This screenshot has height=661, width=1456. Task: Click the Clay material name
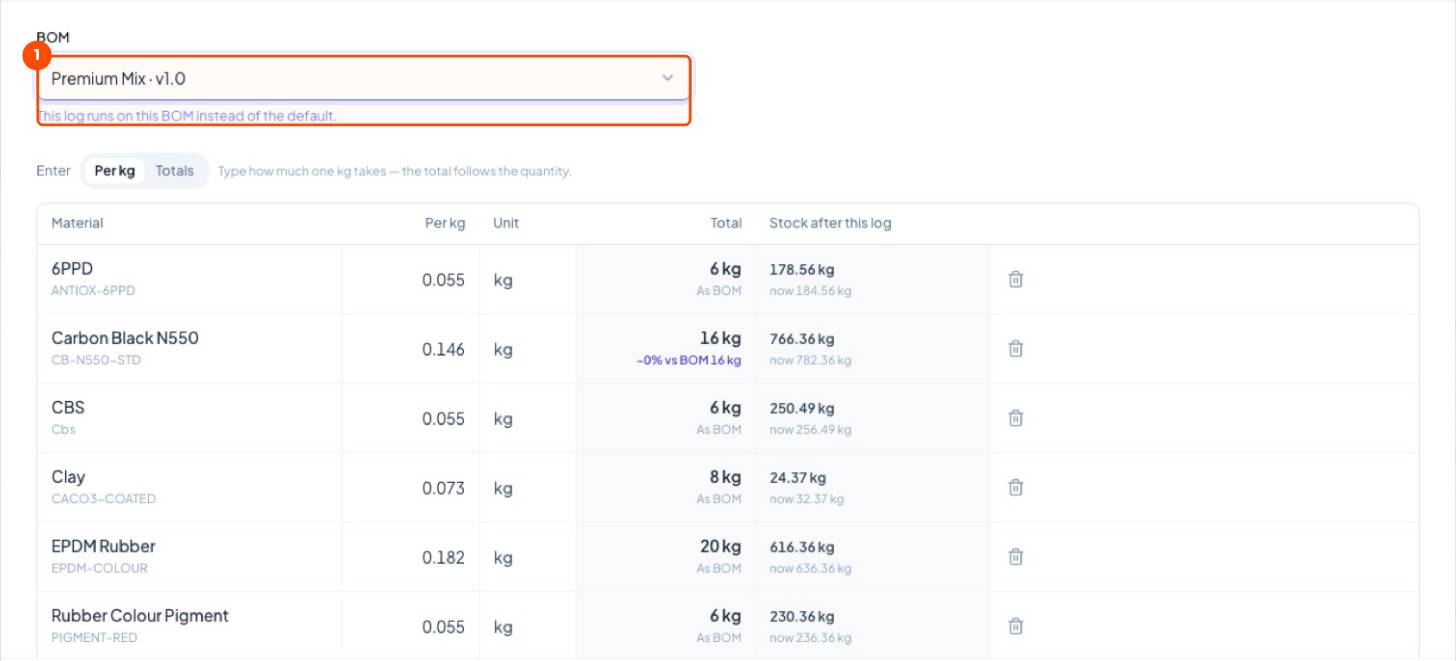coord(68,477)
